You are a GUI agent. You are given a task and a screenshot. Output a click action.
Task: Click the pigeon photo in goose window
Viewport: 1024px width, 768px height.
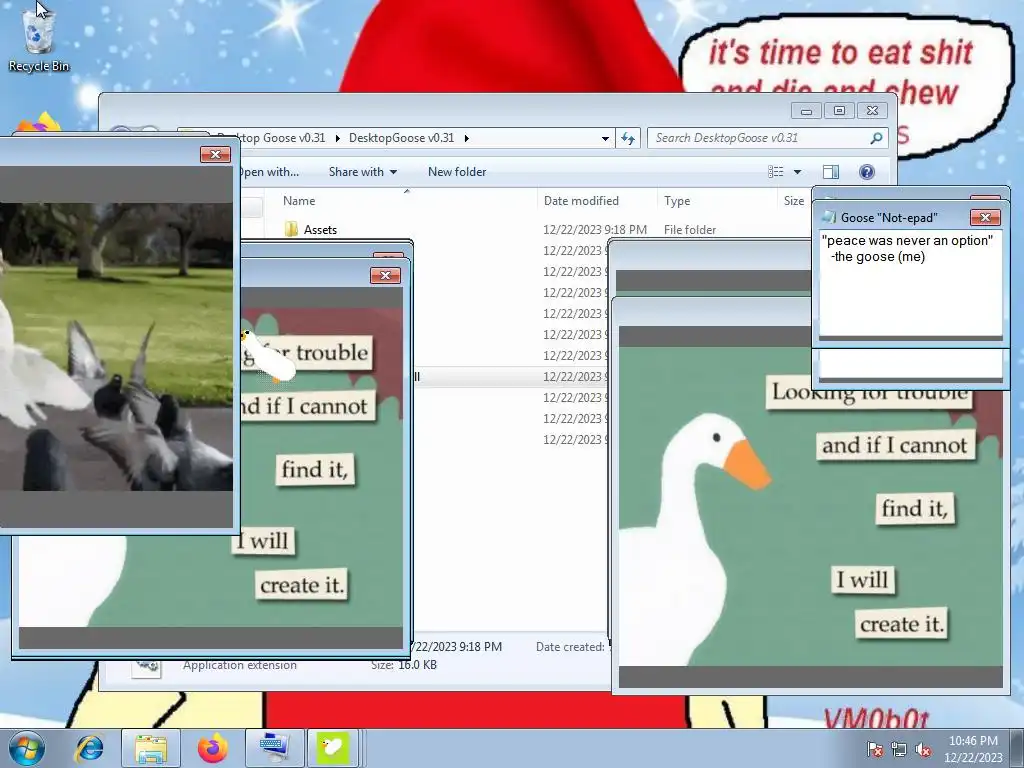point(116,347)
